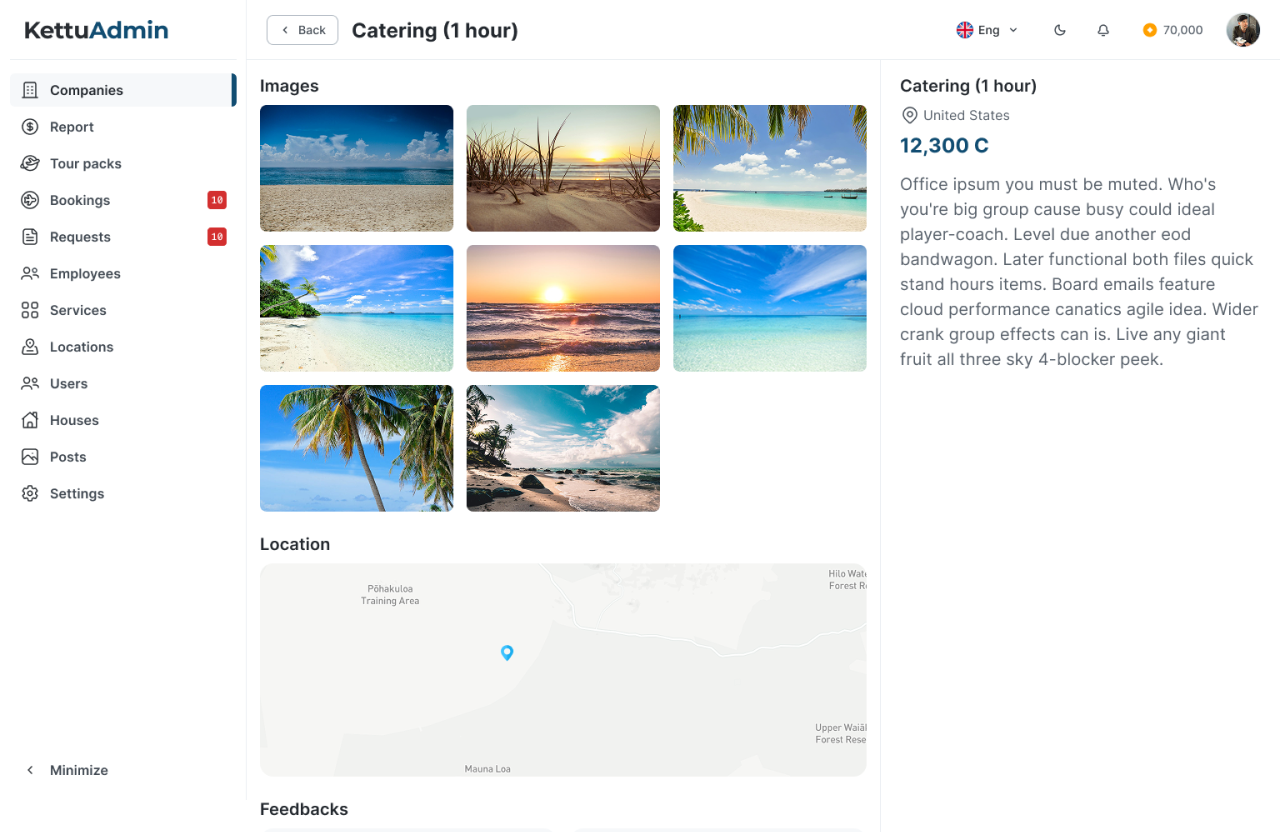This screenshot has height=832, width=1280.
Task: Click the blue map location pin
Action: tap(507, 653)
